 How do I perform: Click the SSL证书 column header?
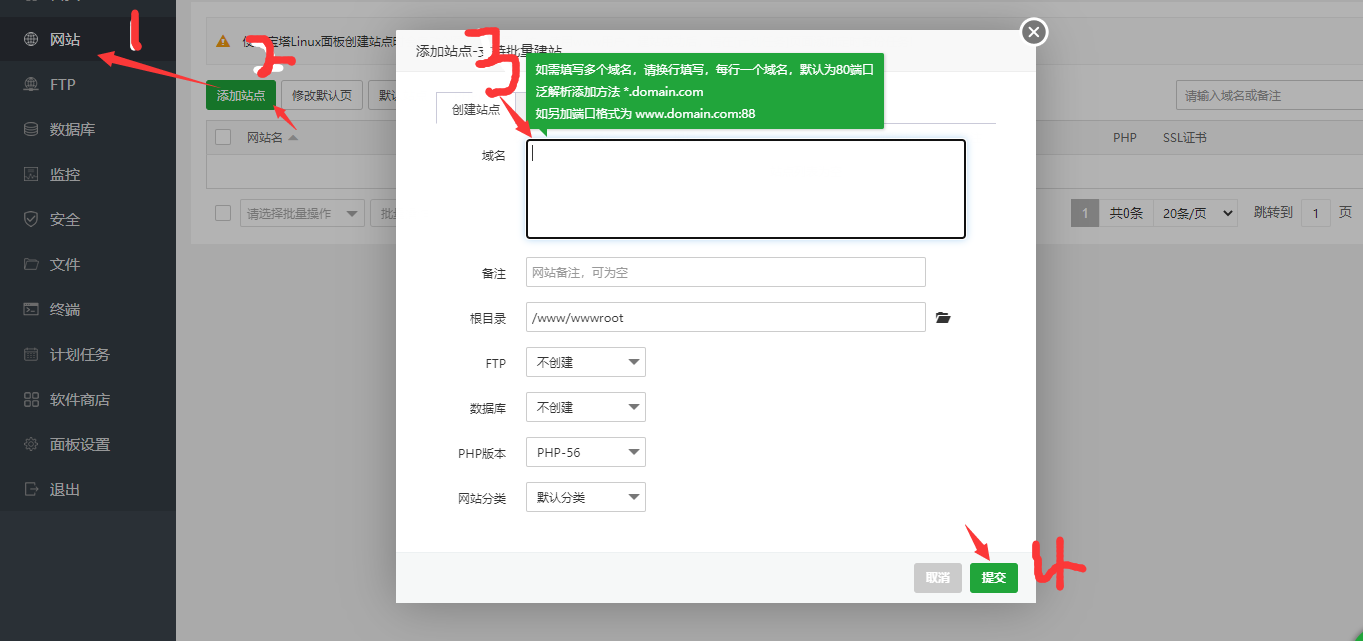(x=1185, y=137)
